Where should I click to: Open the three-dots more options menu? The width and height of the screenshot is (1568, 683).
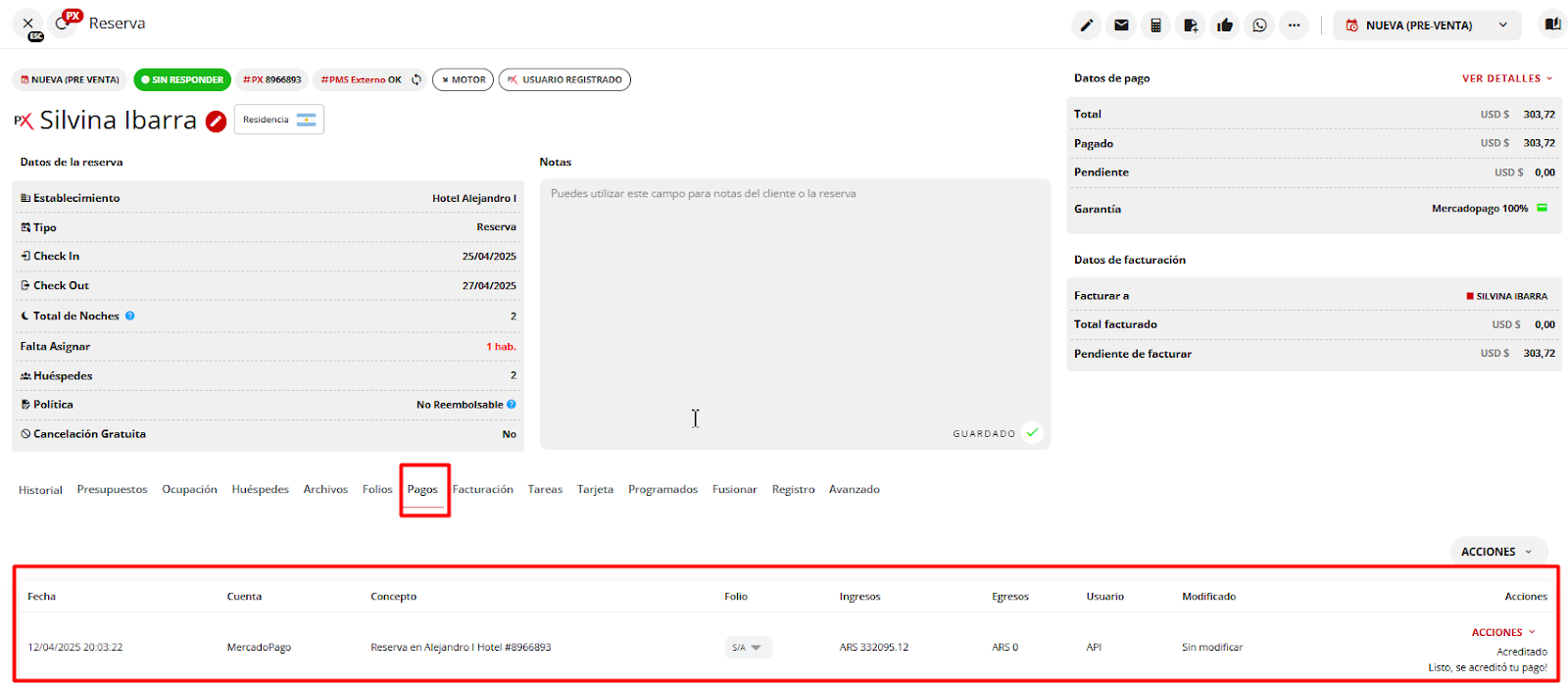click(x=1294, y=25)
